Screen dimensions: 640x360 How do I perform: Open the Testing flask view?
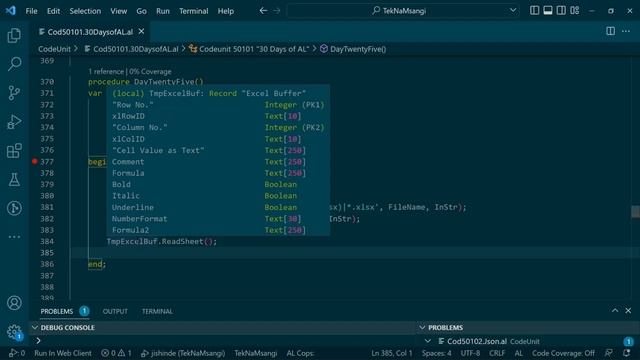point(14,180)
